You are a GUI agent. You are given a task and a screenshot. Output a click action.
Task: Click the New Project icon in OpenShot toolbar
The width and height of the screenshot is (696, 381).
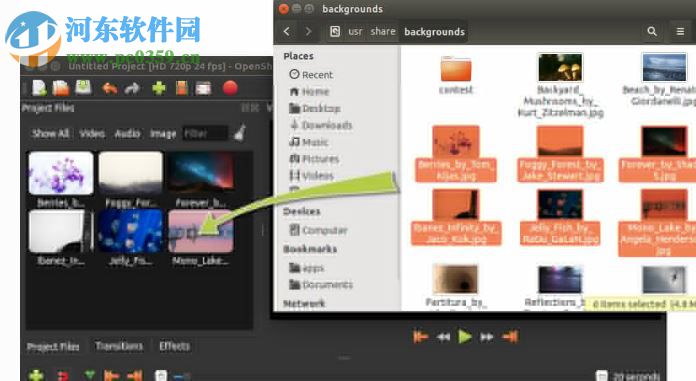pyautogui.click(x=39, y=88)
